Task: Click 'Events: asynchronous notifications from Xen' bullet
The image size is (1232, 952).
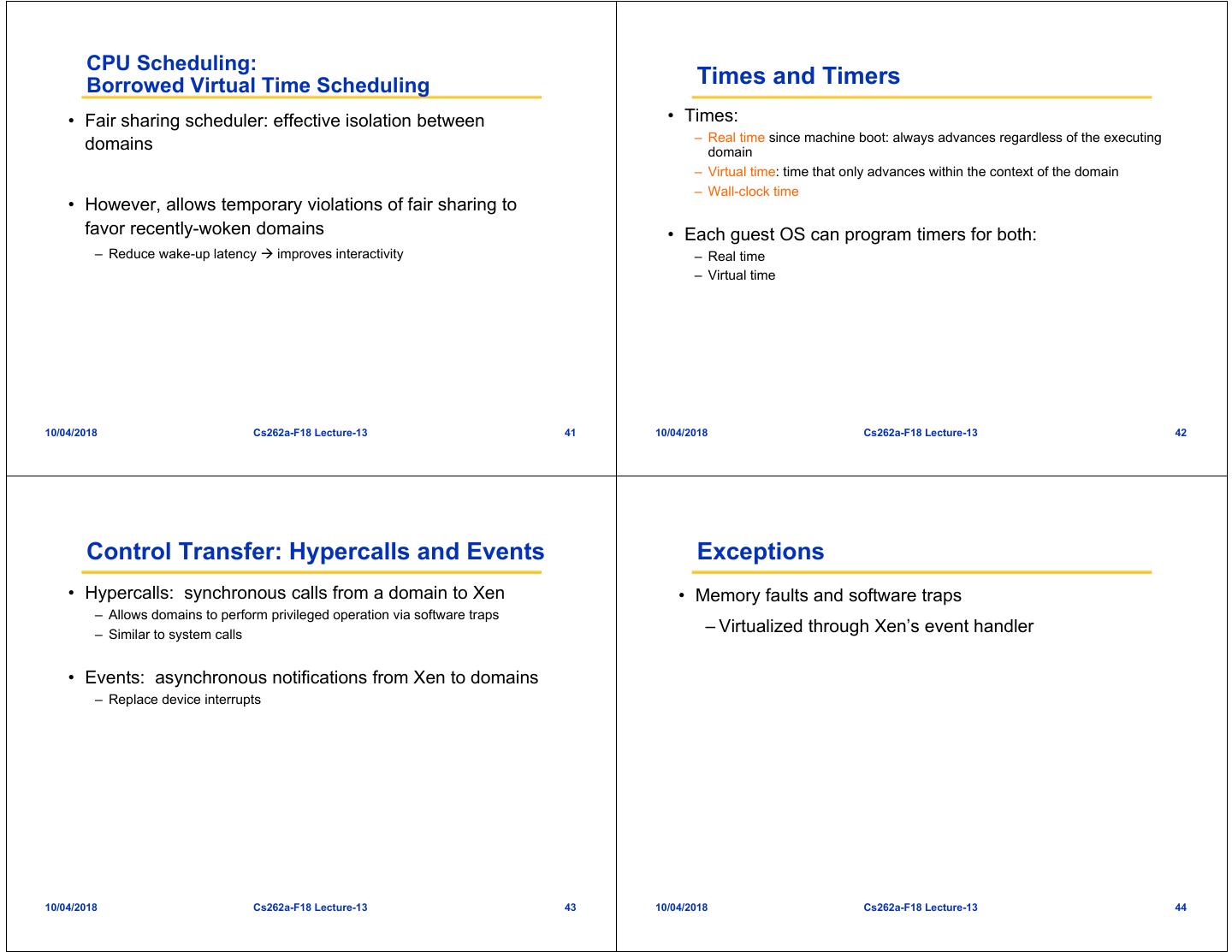Action: pos(311,677)
